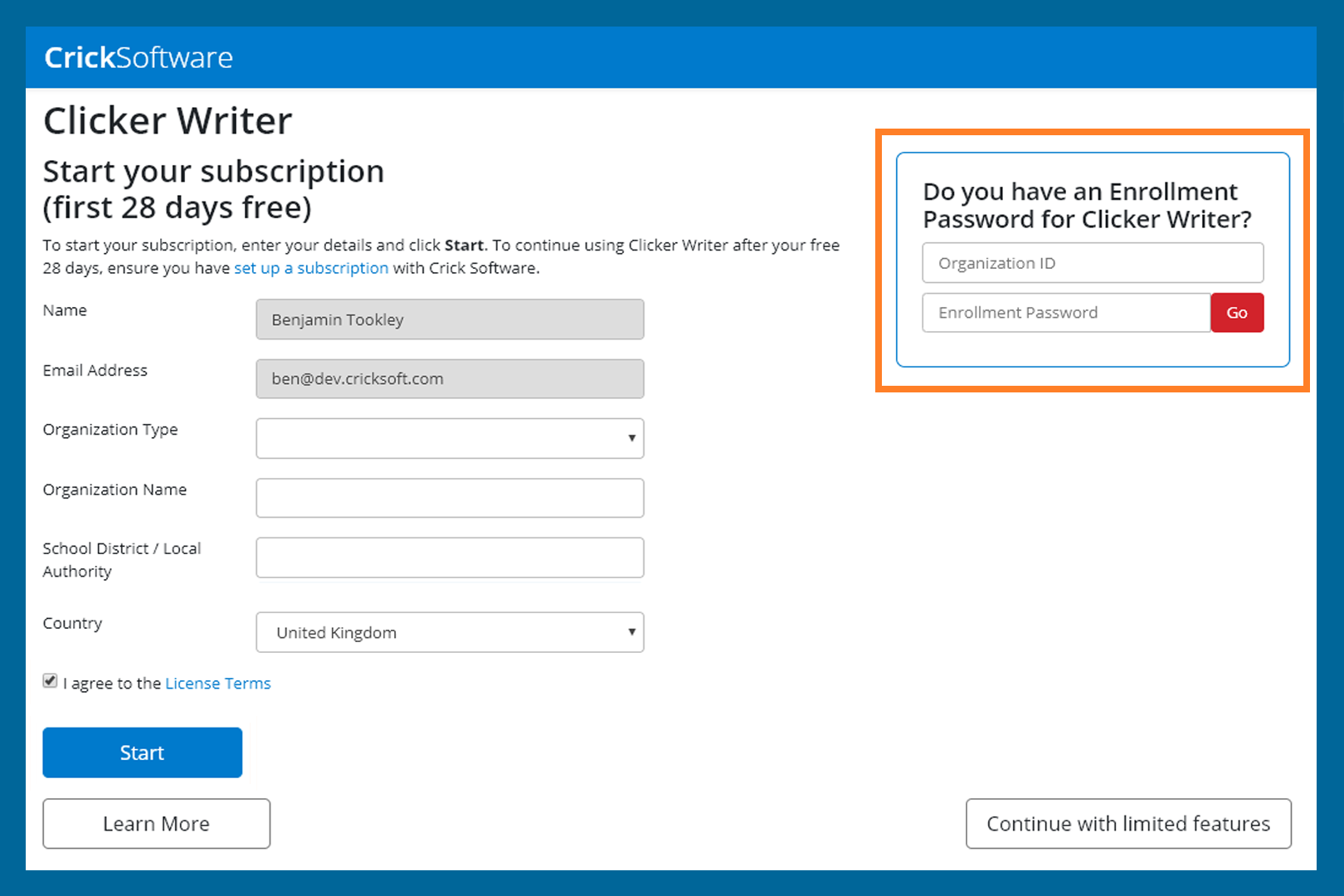Follow the 'set up a subscription' link
Image resolution: width=1344 pixels, height=896 pixels.
pyautogui.click(x=311, y=268)
